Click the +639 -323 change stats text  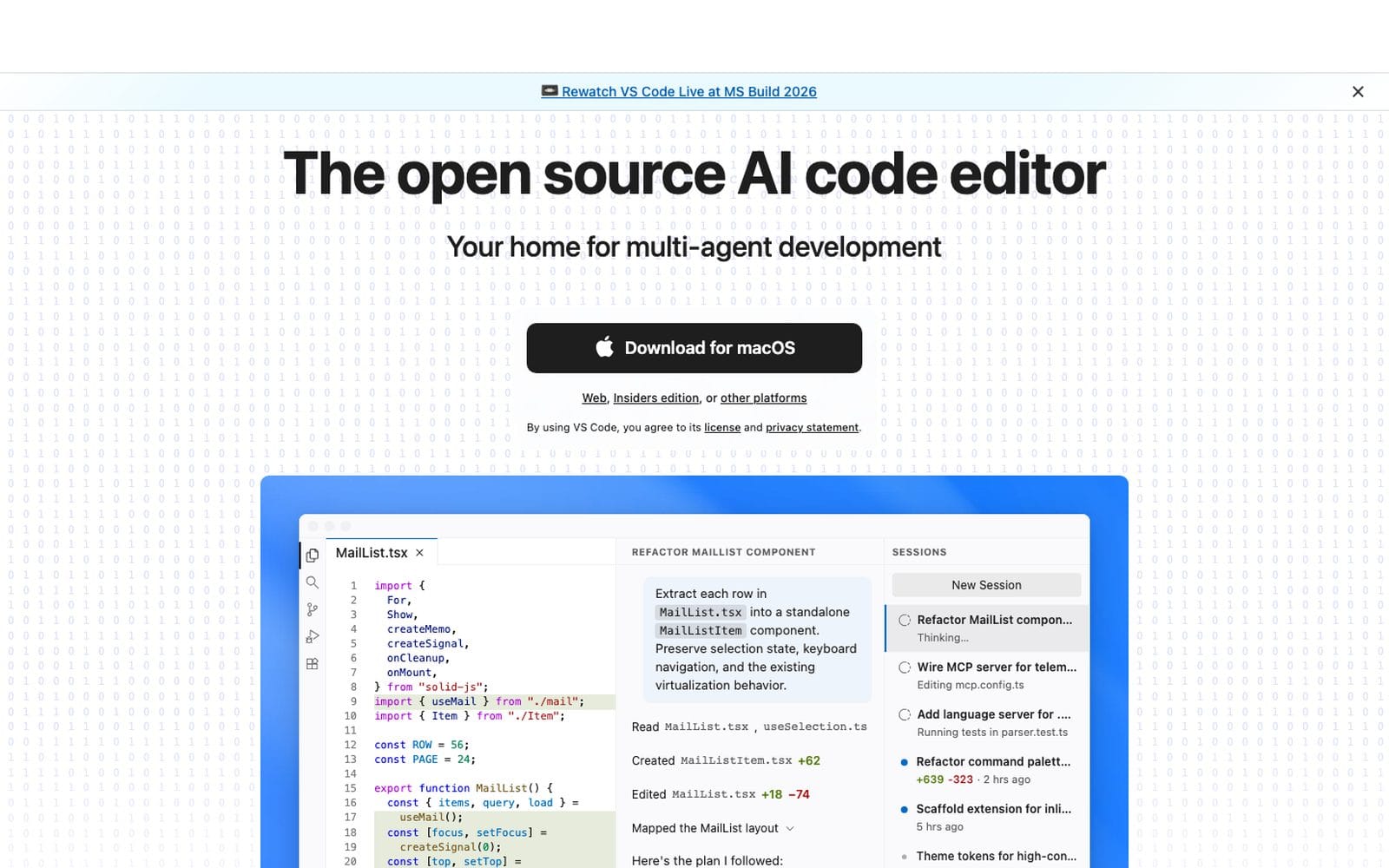(x=945, y=779)
